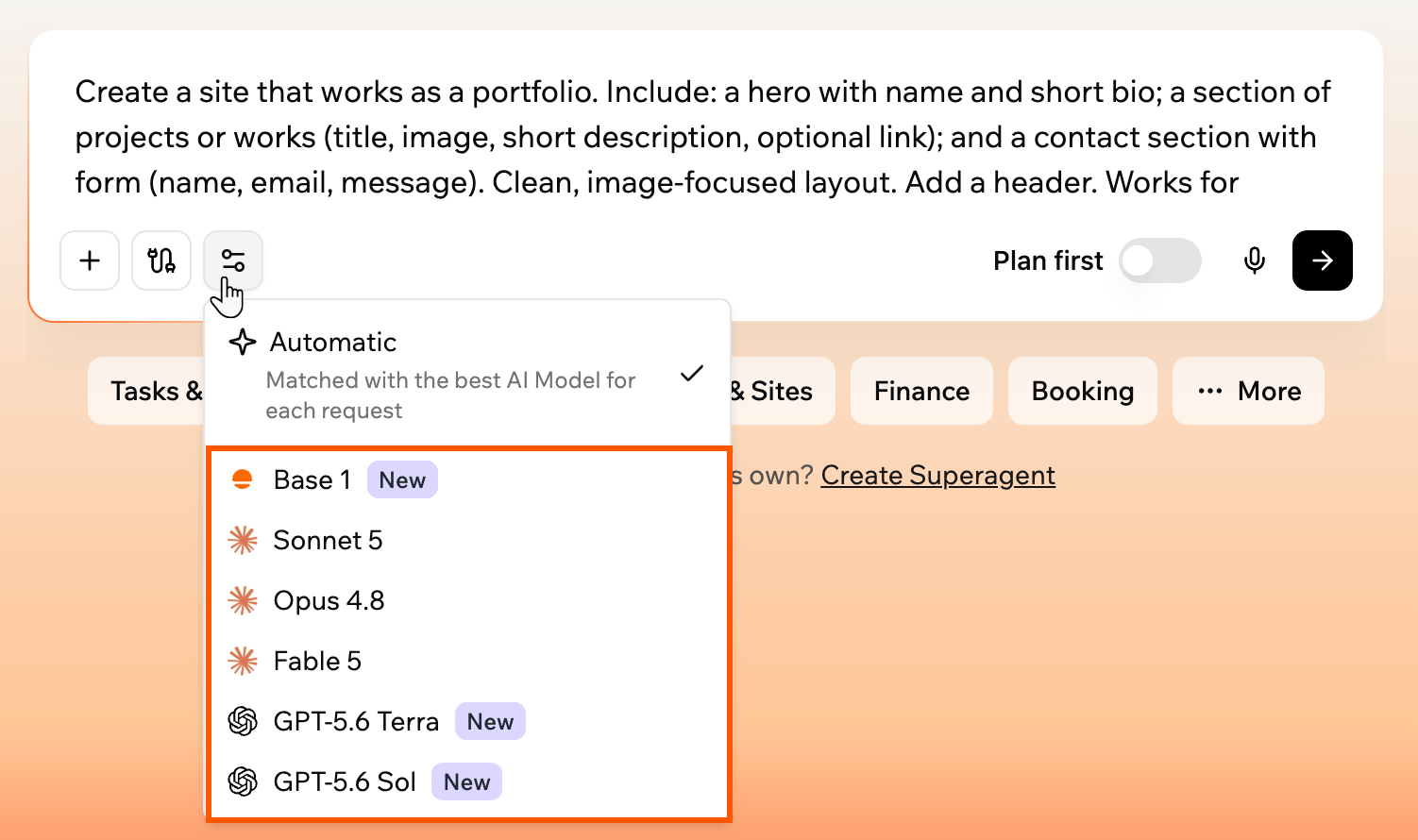
Task: Open the Finance category chip
Action: 921,391
